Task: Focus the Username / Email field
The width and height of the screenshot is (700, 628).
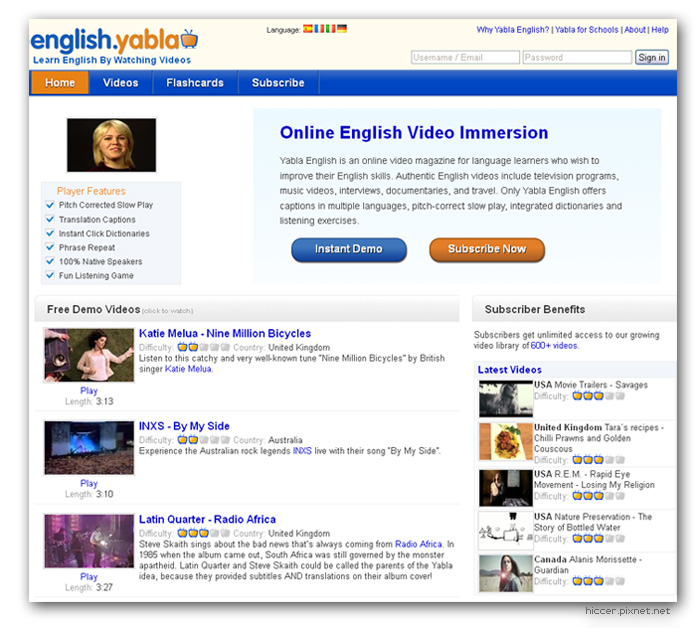Action: pyautogui.click(x=465, y=58)
